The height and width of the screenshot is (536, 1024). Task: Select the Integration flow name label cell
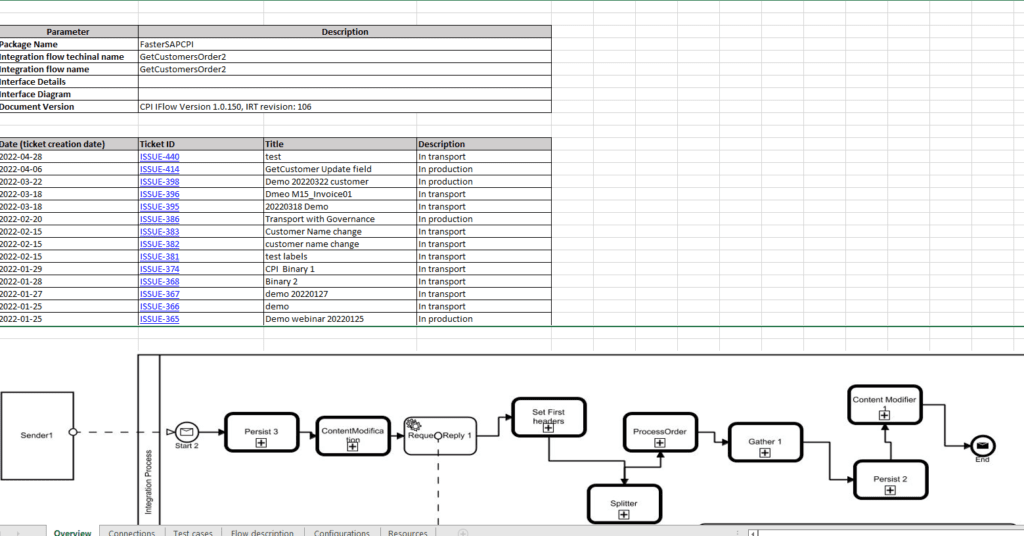69,69
